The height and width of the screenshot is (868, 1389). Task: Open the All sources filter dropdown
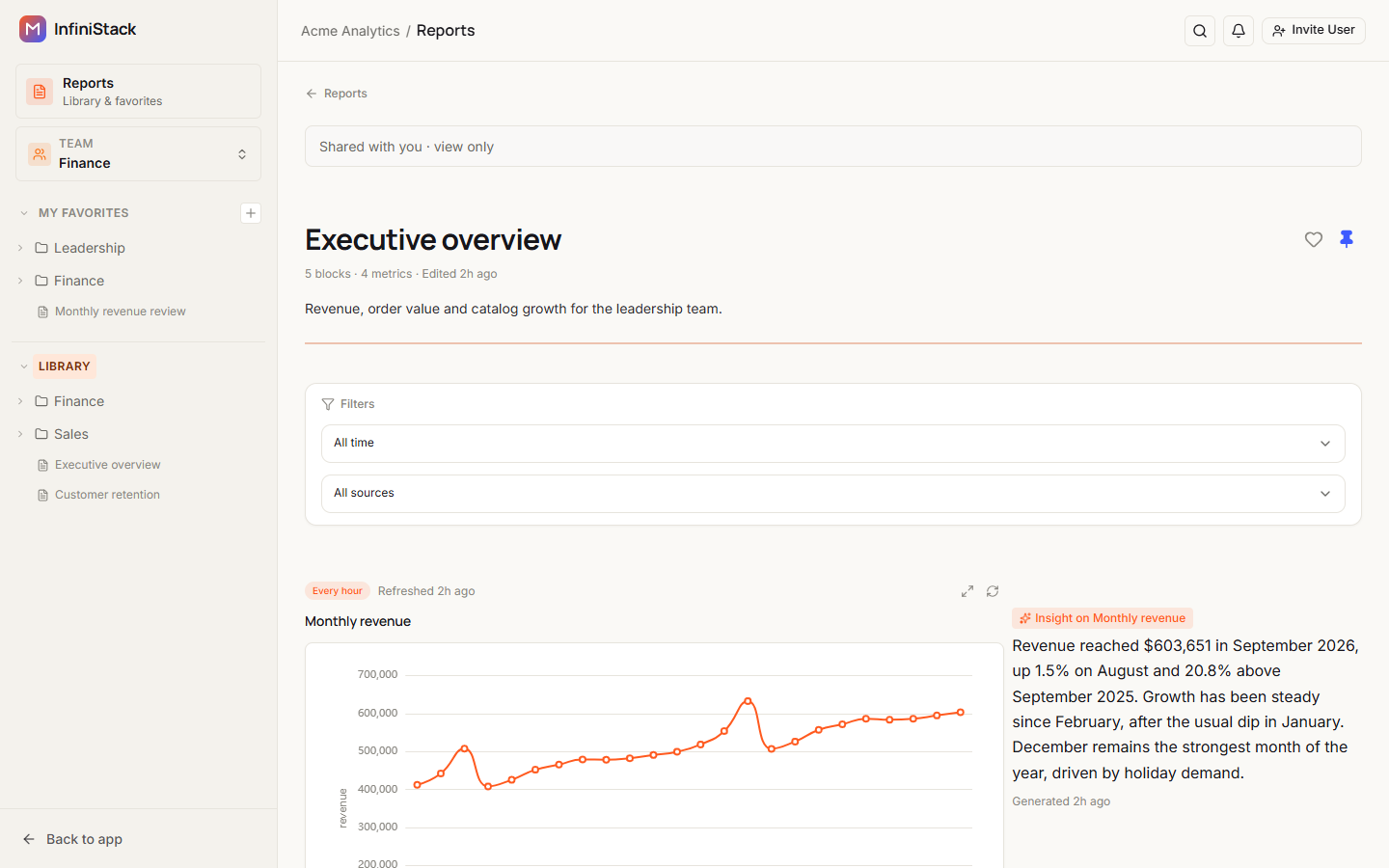[x=833, y=494]
